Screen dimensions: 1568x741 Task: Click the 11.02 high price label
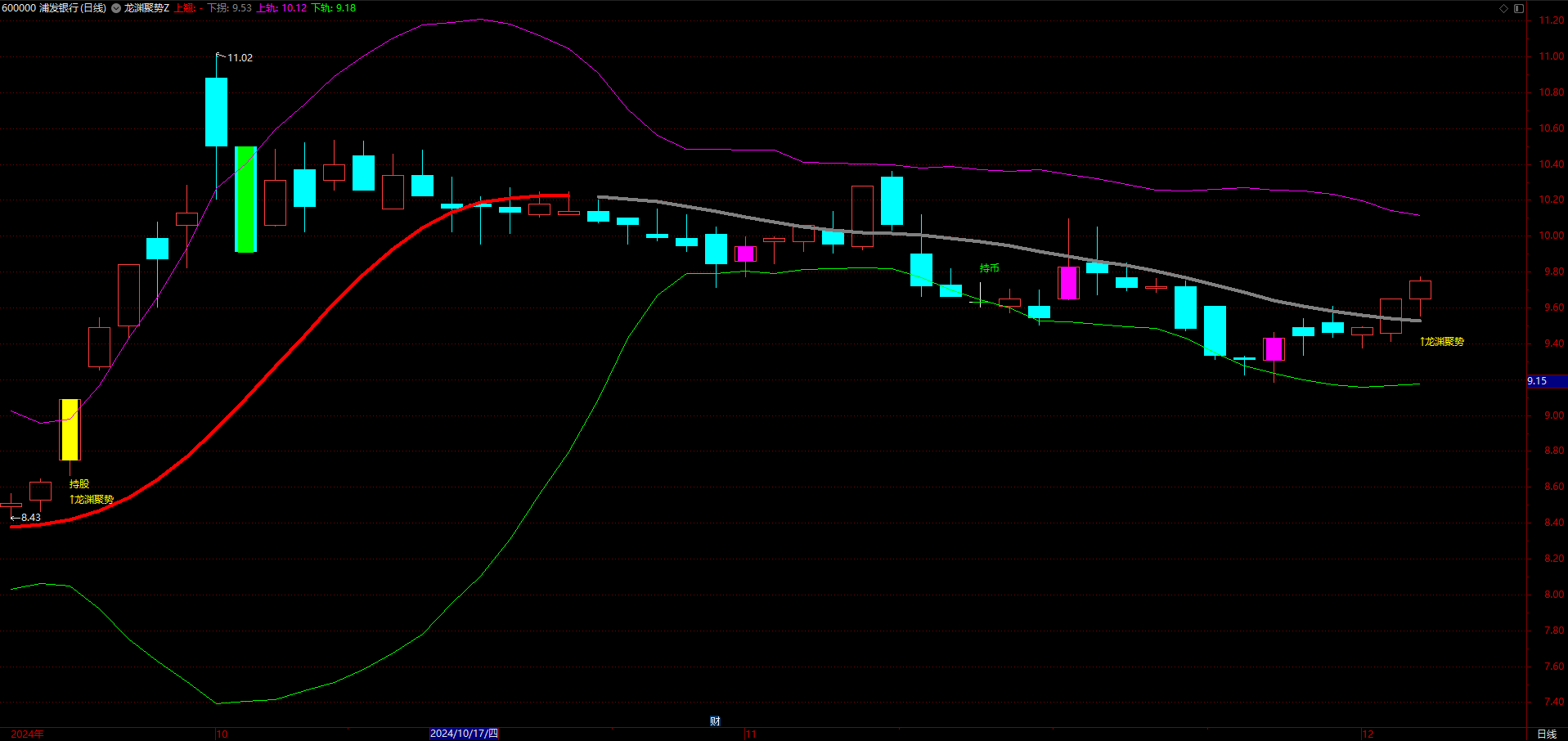(x=240, y=58)
